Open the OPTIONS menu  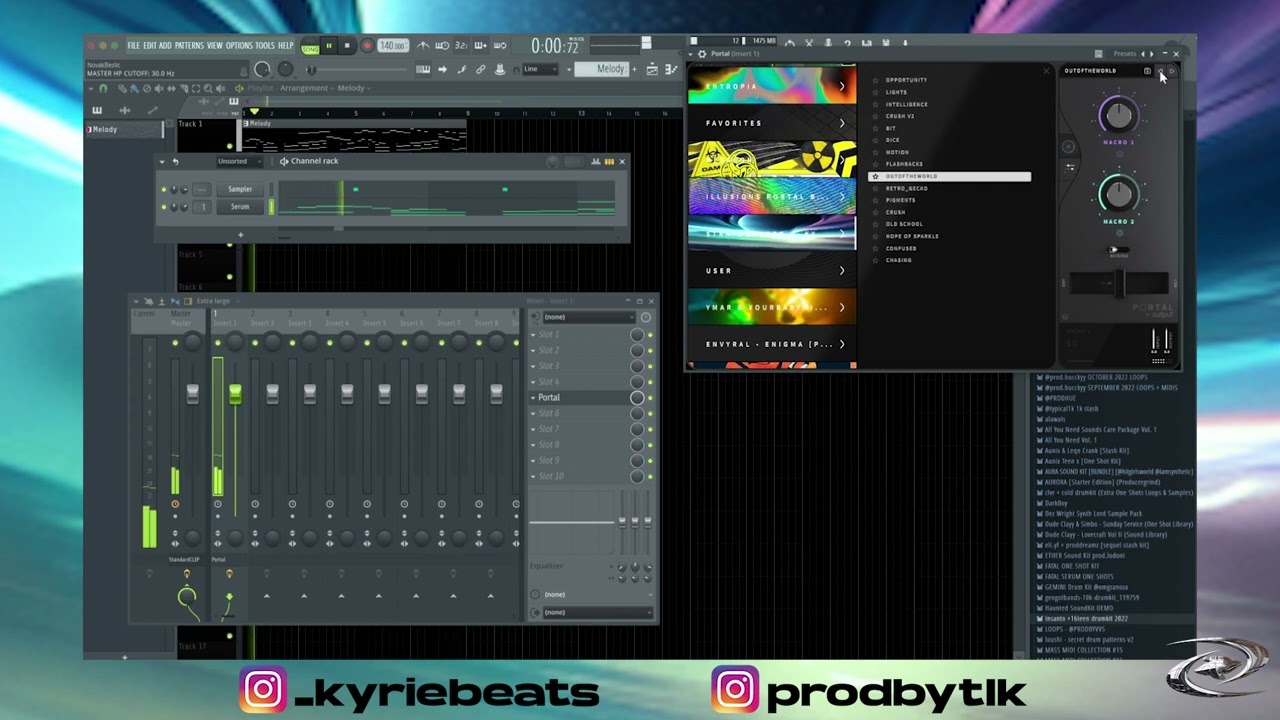[239, 46]
